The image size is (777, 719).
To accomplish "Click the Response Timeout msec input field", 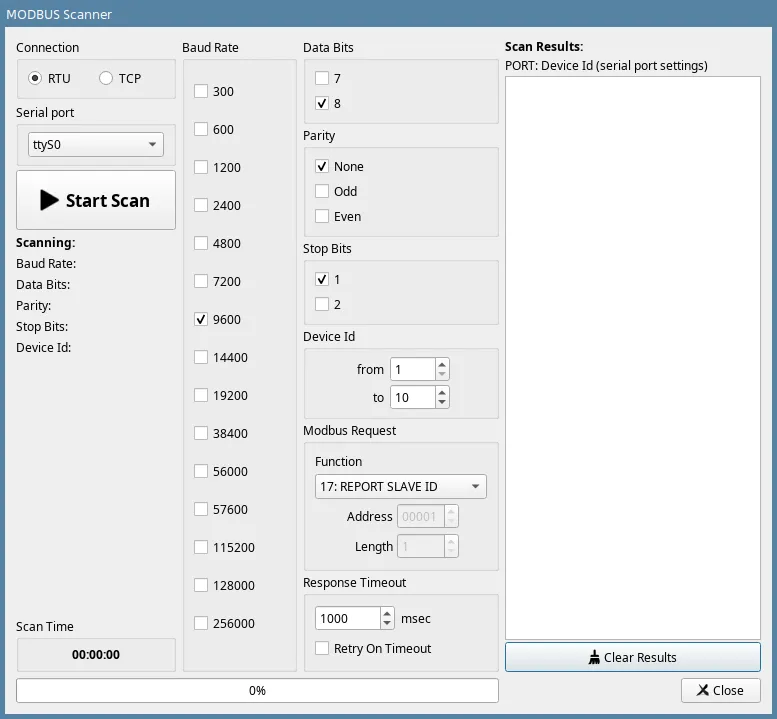I will (347, 618).
